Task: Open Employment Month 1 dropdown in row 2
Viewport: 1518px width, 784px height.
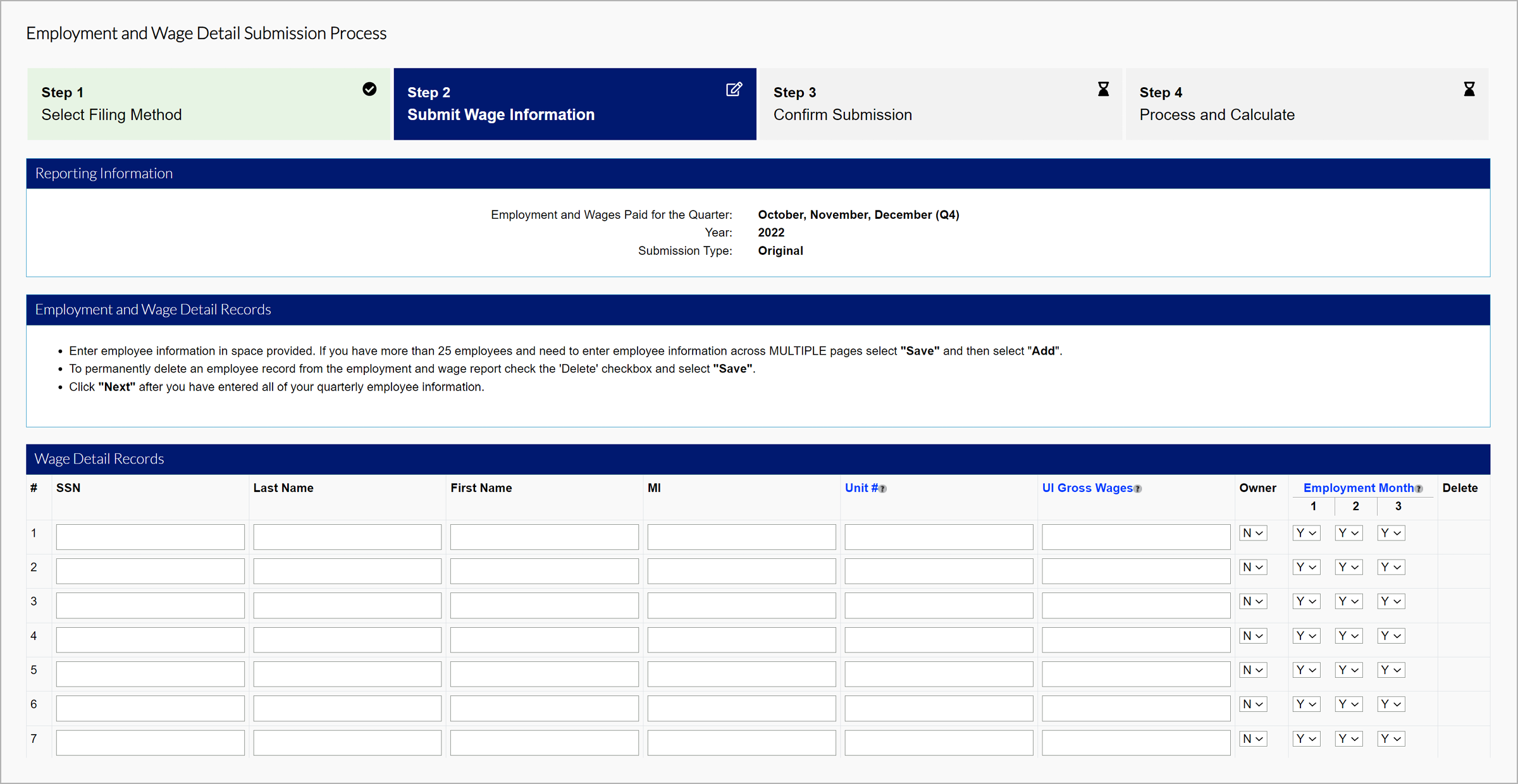Action: click(1305, 567)
